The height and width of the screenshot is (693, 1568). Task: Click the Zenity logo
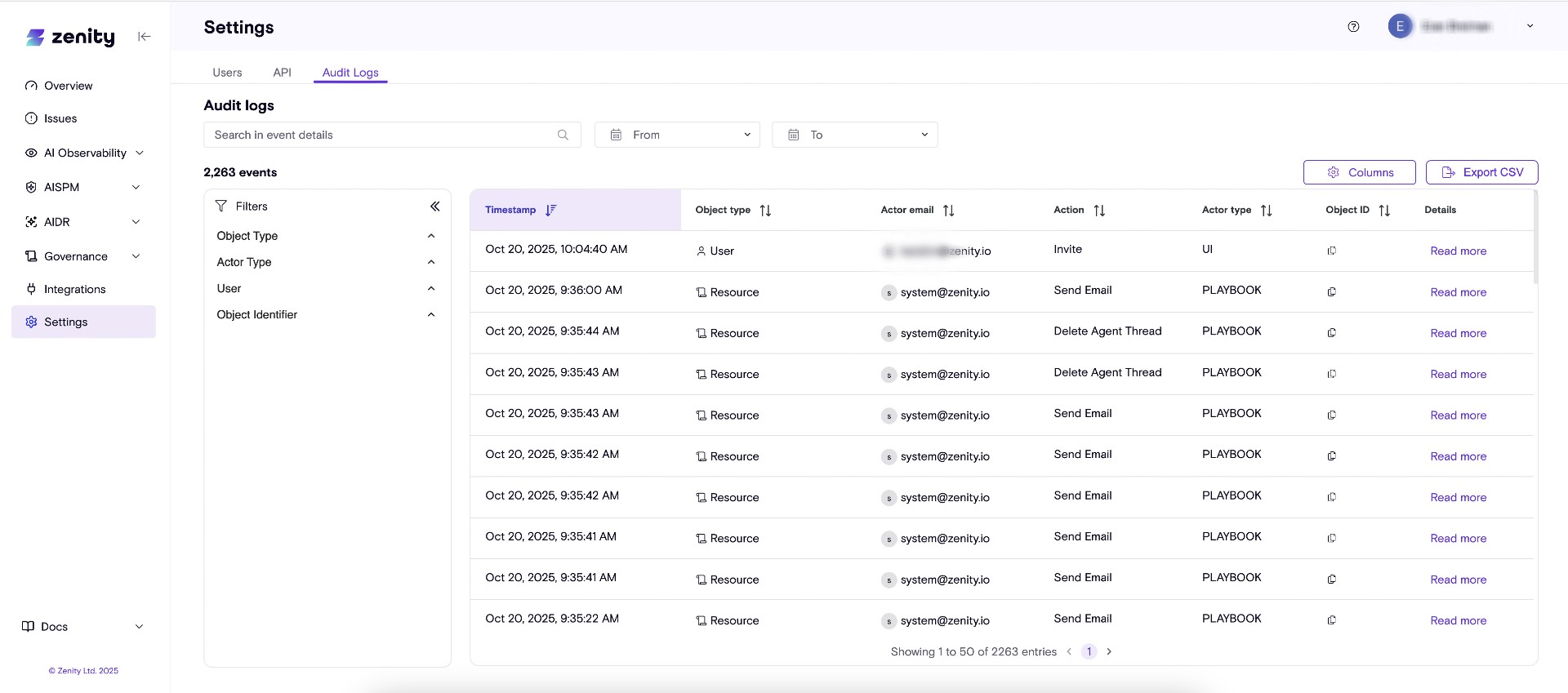pos(71,37)
